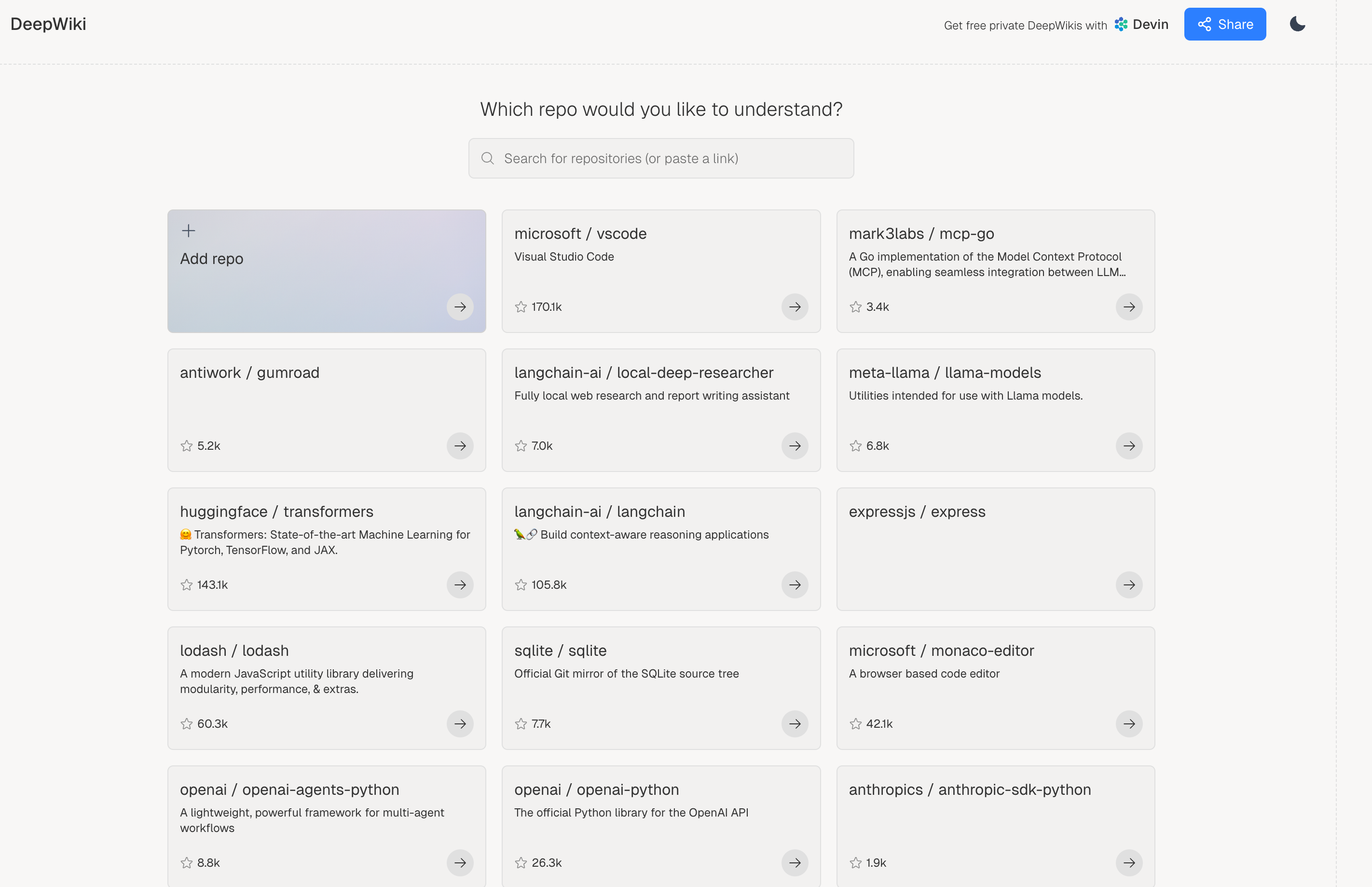Open langchain-ai / local-deep-researcher arrow
The image size is (1372, 887).
tap(795, 446)
